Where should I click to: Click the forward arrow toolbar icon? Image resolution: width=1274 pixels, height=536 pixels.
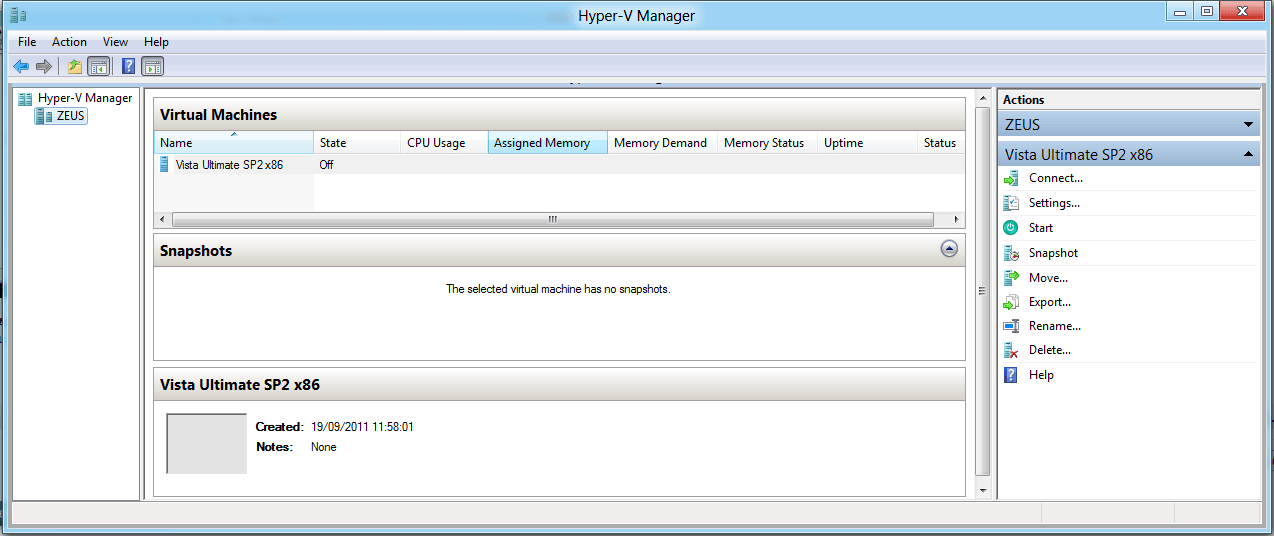[x=43, y=67]
